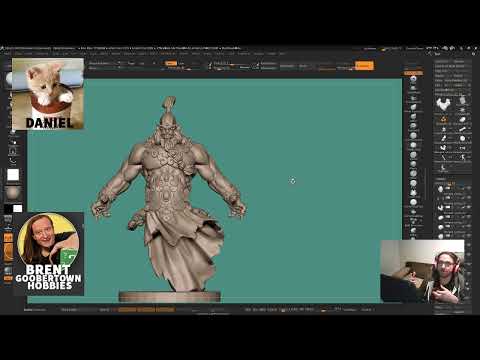
Task: Click the round base under the warrior model
Action: tap(170, 296)
